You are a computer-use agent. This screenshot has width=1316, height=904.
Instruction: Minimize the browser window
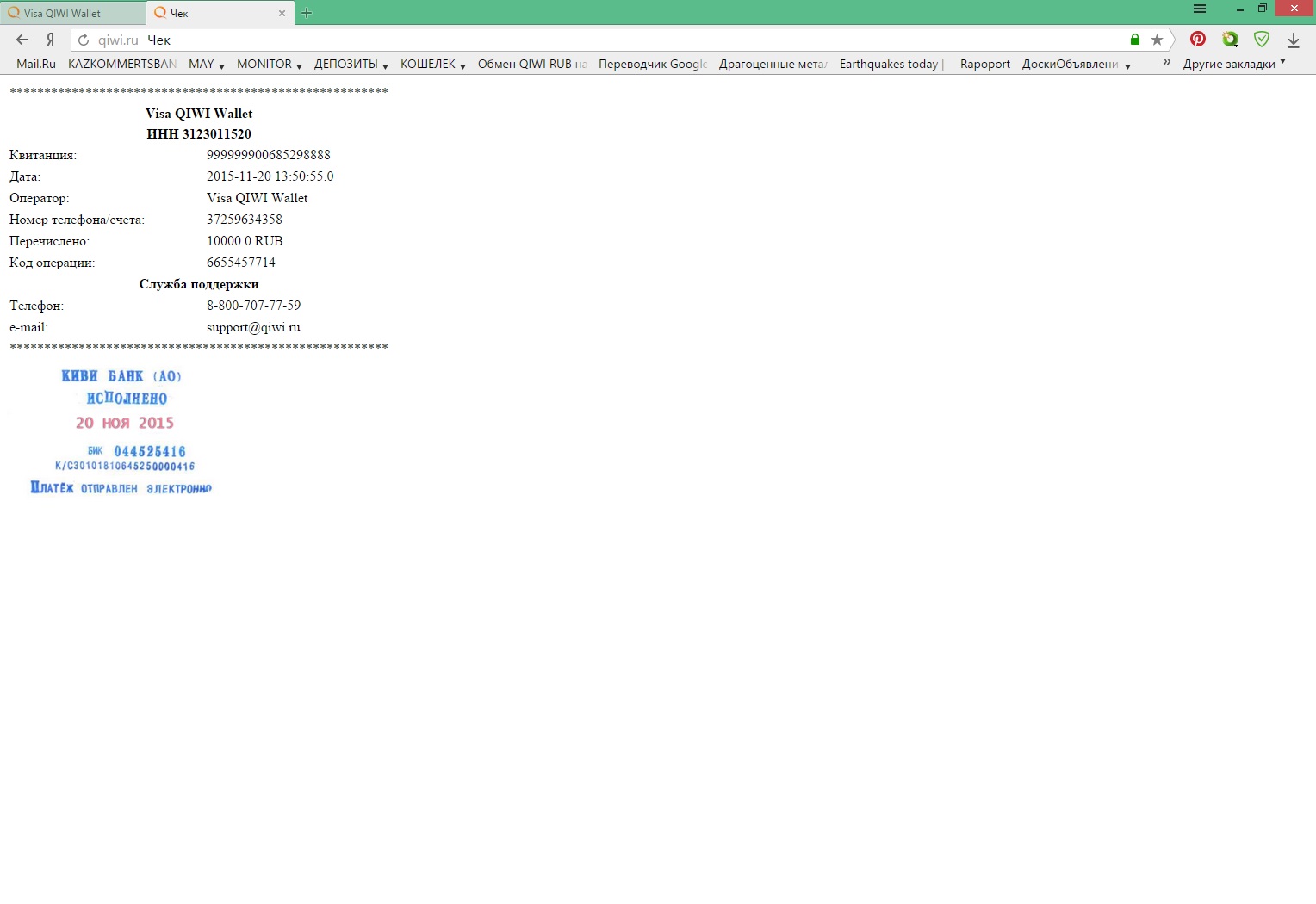click(x=1239, y=9)
